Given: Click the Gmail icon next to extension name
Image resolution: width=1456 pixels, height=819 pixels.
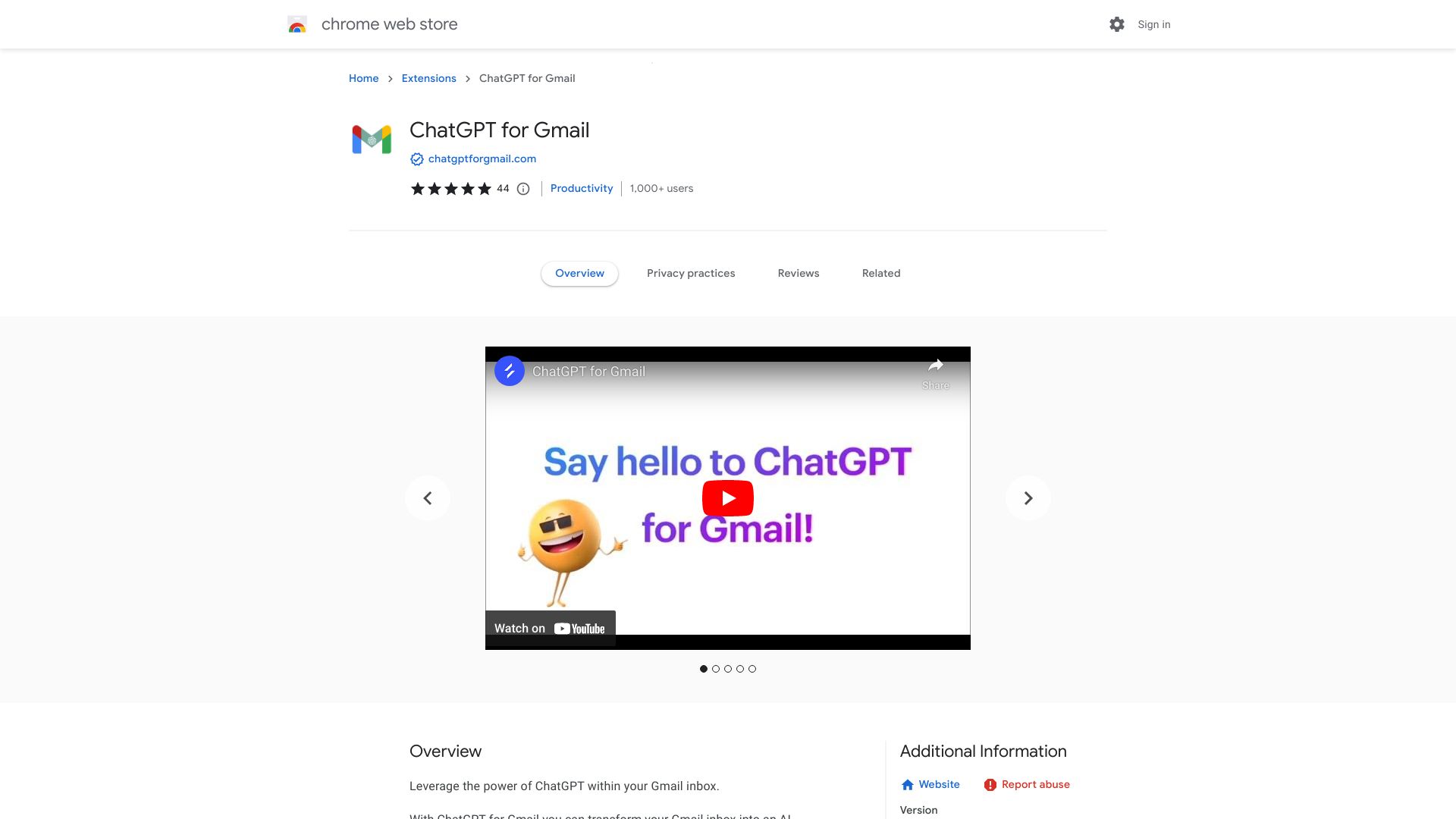Looking at the screenshot, I should [370, 138].
